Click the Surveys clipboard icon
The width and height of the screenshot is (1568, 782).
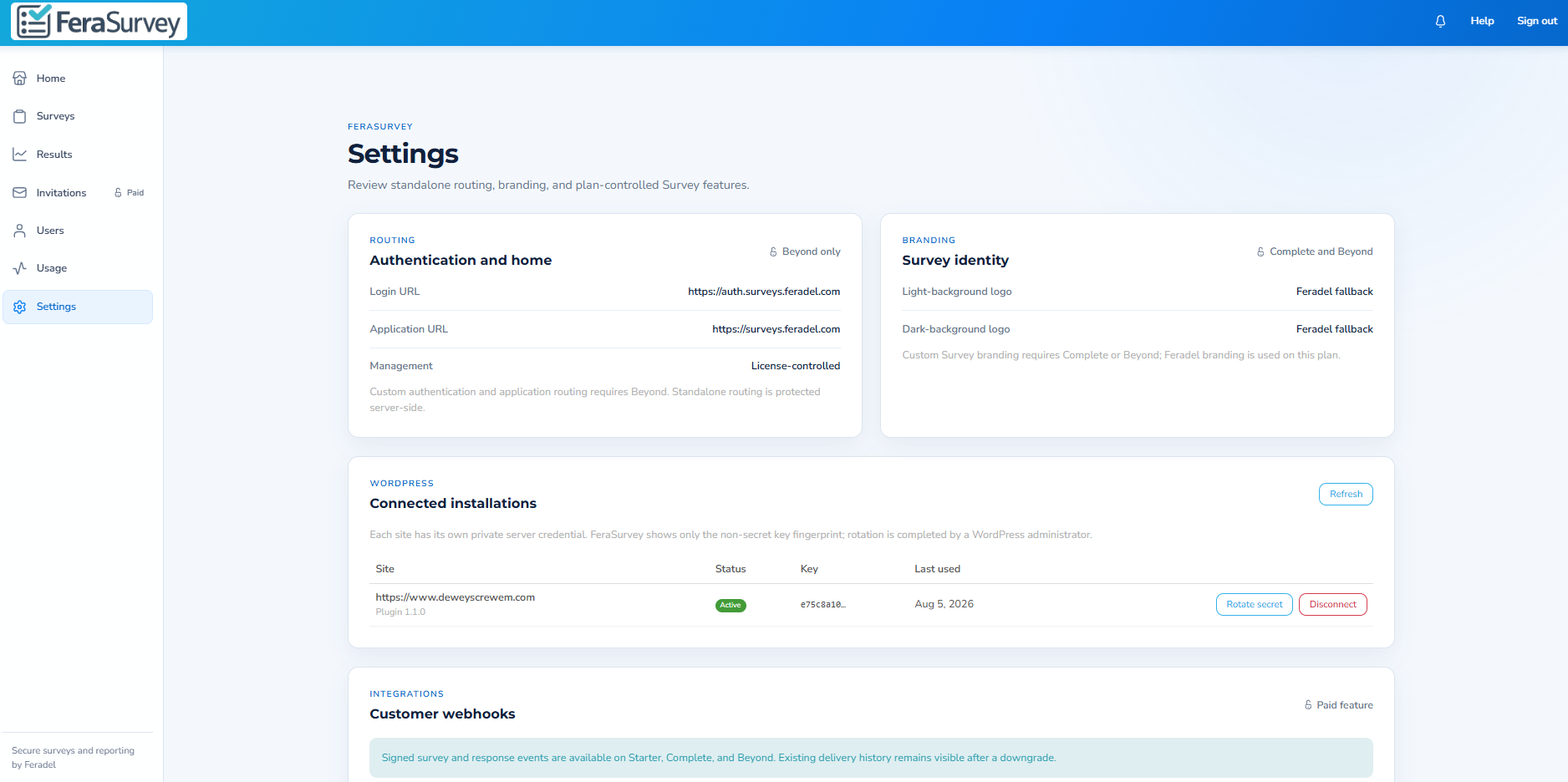(20, 116)
